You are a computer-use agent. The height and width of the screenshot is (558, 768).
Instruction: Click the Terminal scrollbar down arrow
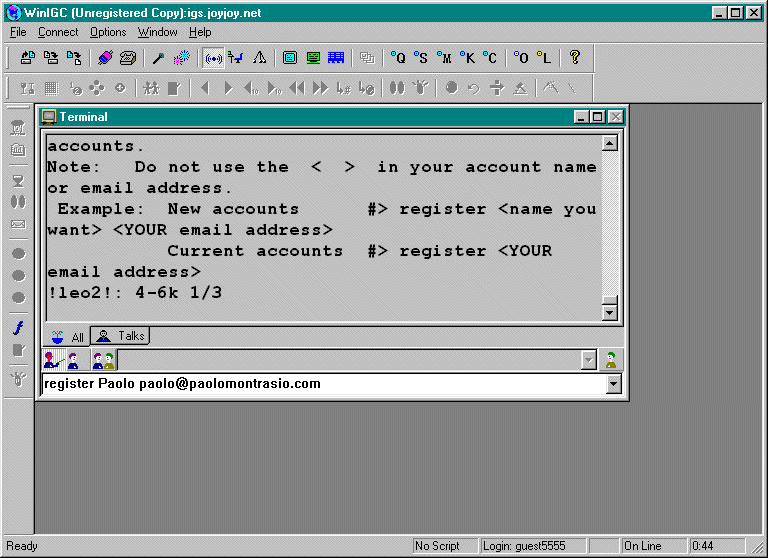click(610, 312)
